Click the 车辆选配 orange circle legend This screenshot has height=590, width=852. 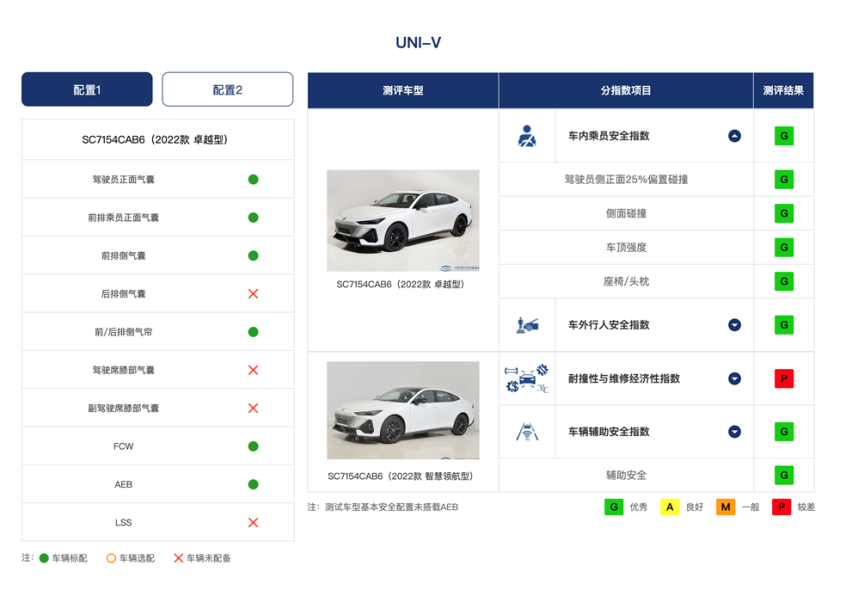click(x=111, y=558)
